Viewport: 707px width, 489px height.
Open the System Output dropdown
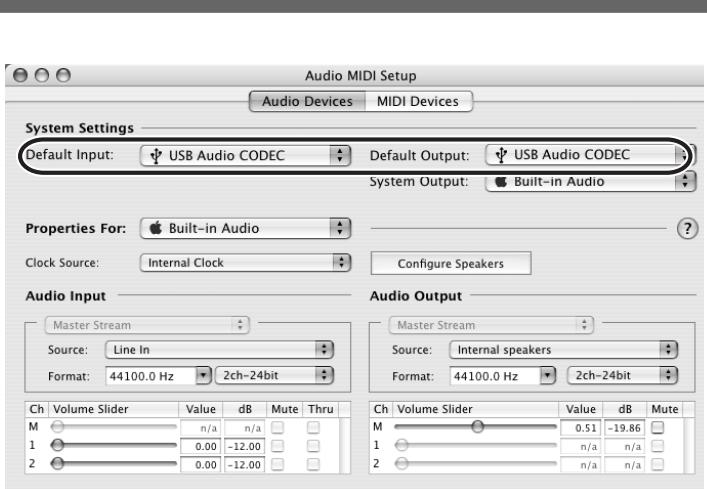point(590,182)
